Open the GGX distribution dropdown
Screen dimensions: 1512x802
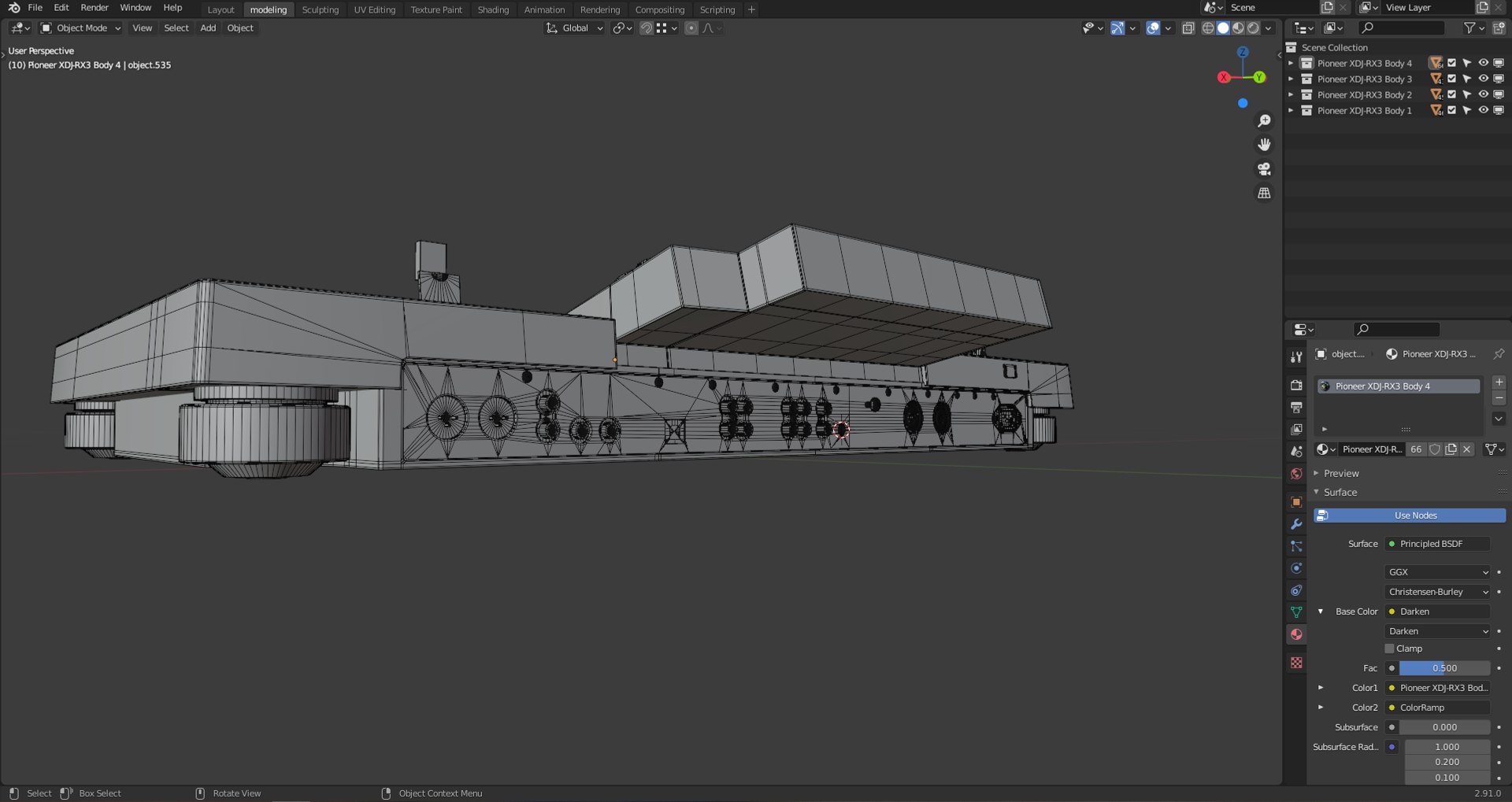click(x=1437, y=572)
